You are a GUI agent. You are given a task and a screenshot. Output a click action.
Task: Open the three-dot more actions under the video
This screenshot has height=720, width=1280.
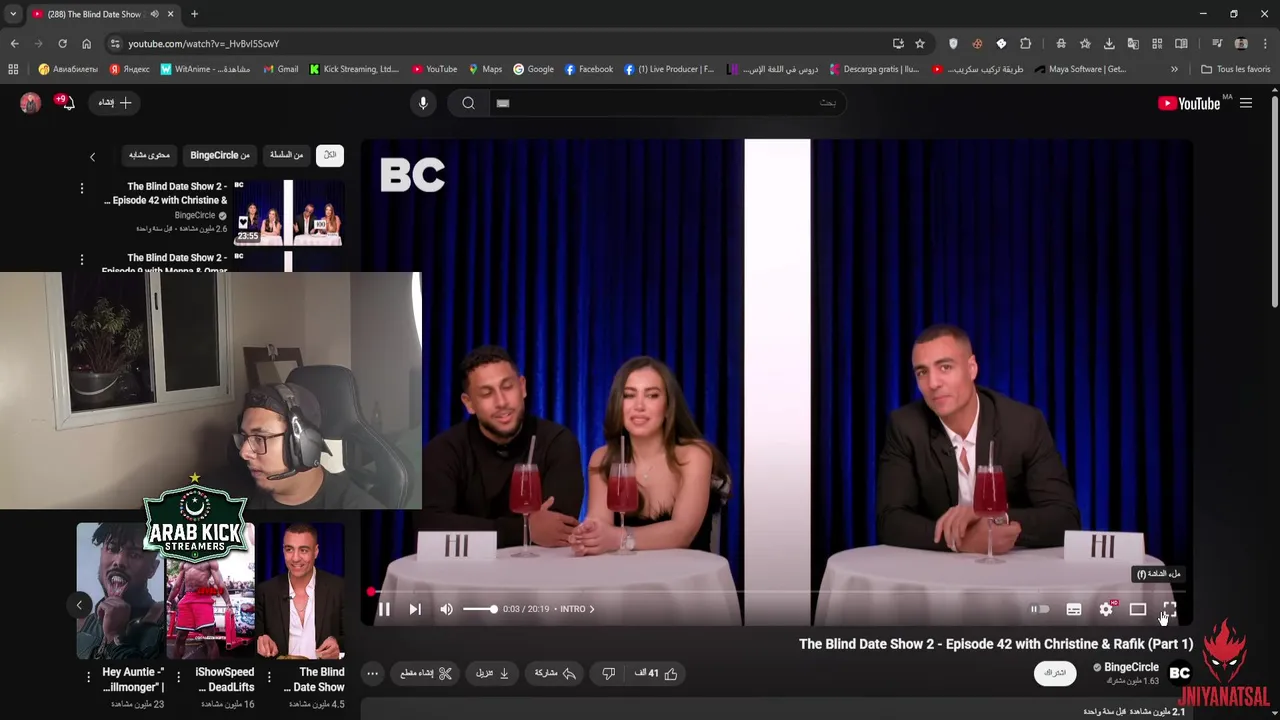click(372, 674)
